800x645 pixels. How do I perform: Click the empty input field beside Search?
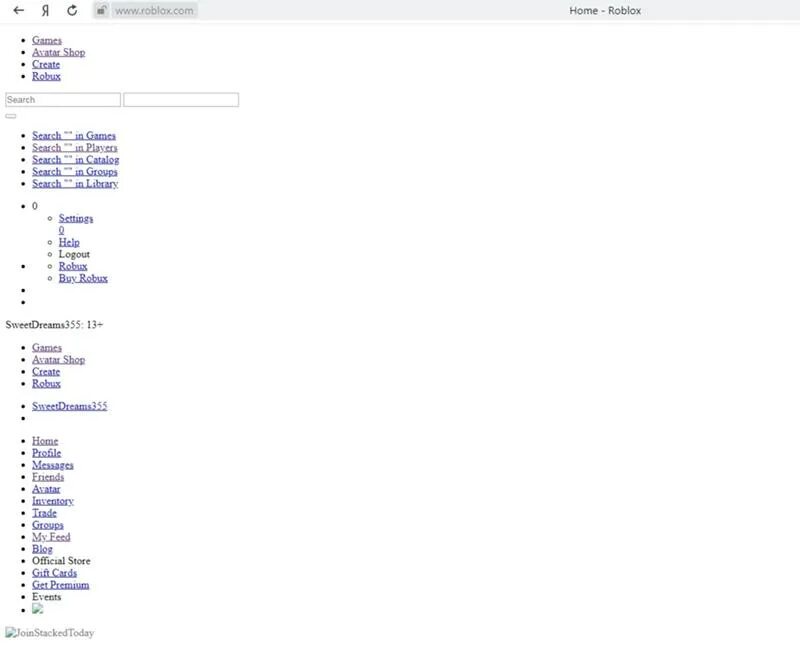pyautogui.click(x=181, y=100)
